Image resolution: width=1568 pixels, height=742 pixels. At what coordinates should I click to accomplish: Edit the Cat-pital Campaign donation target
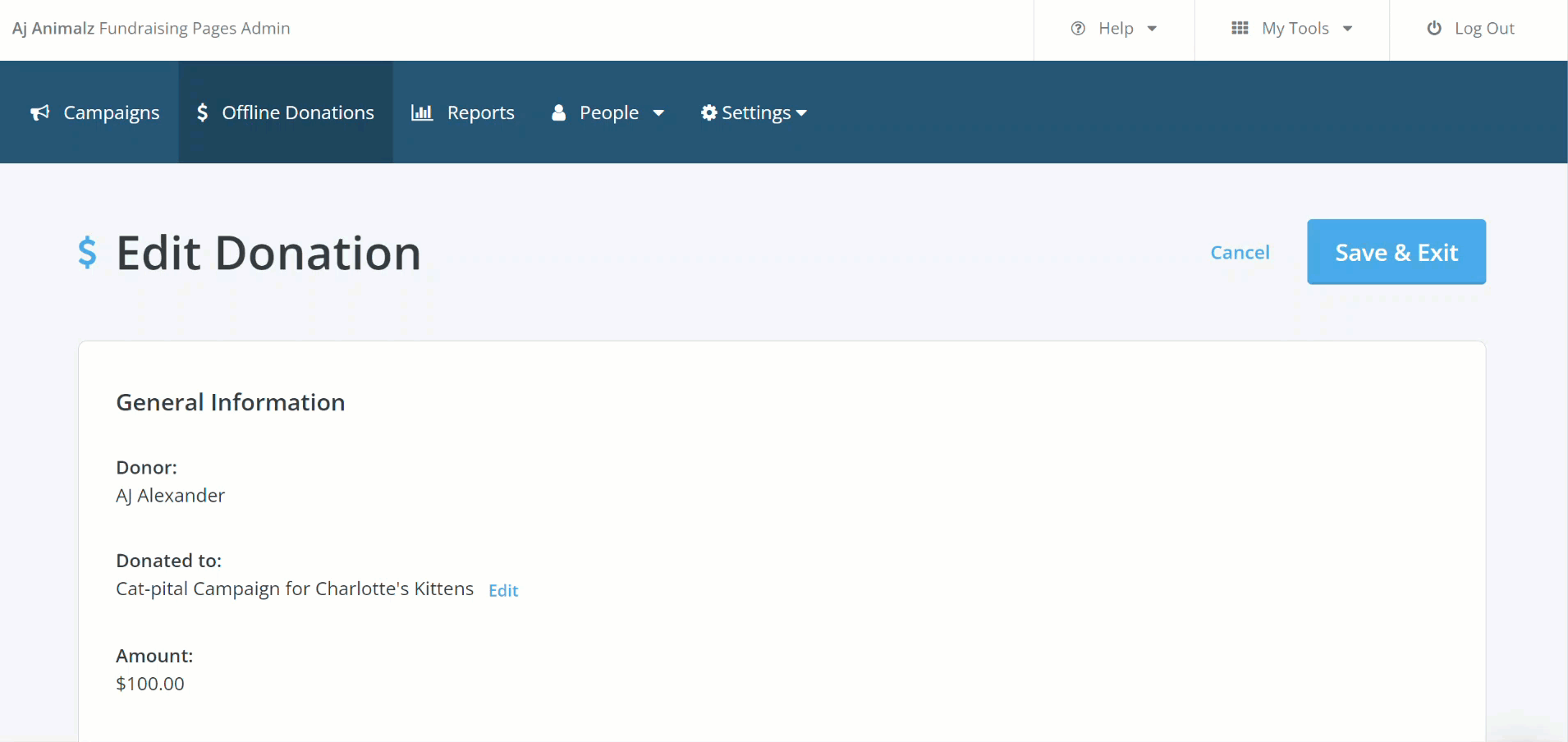[502, 590]
